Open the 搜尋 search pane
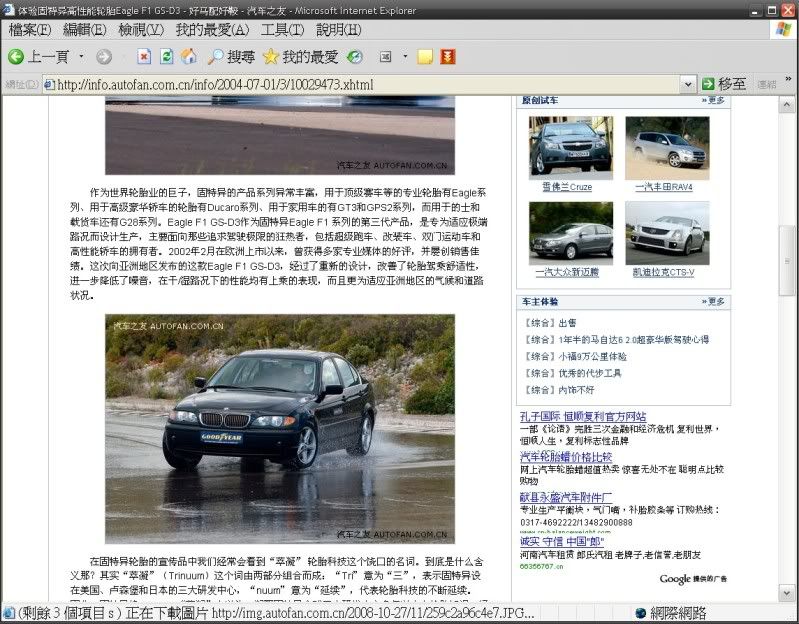 tap(231, 57)
